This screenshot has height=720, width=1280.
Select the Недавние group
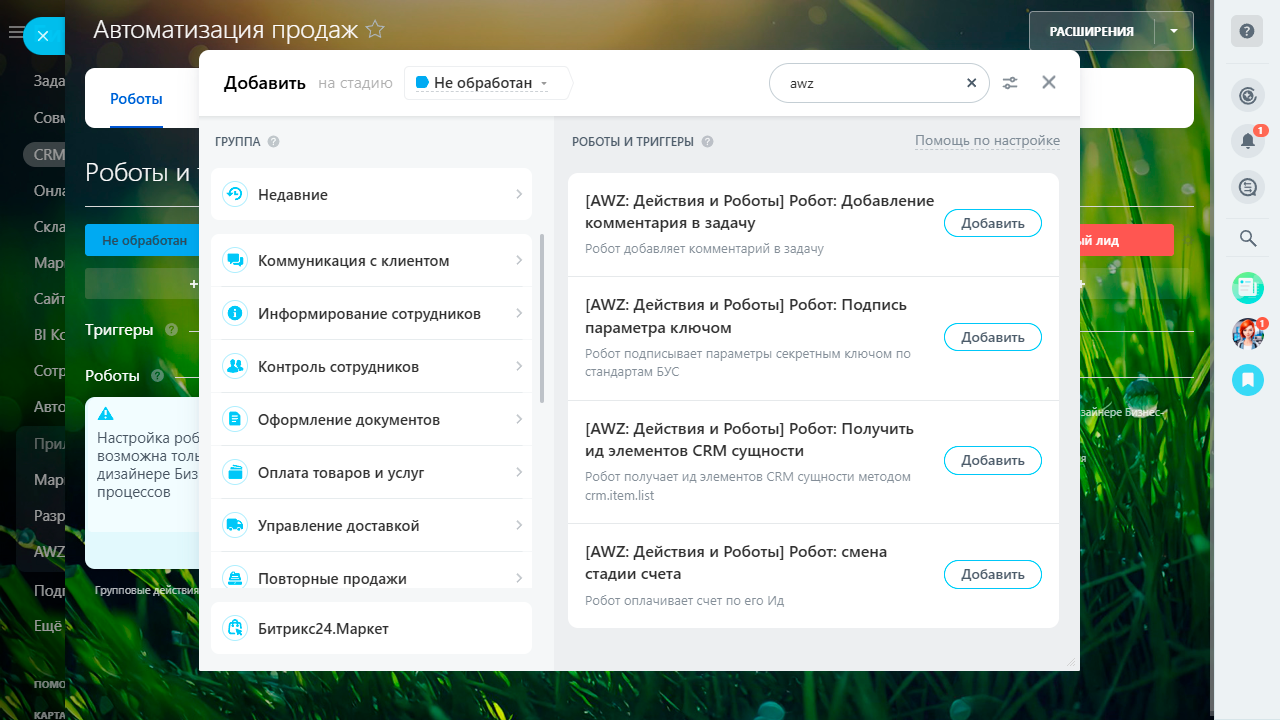371,195
